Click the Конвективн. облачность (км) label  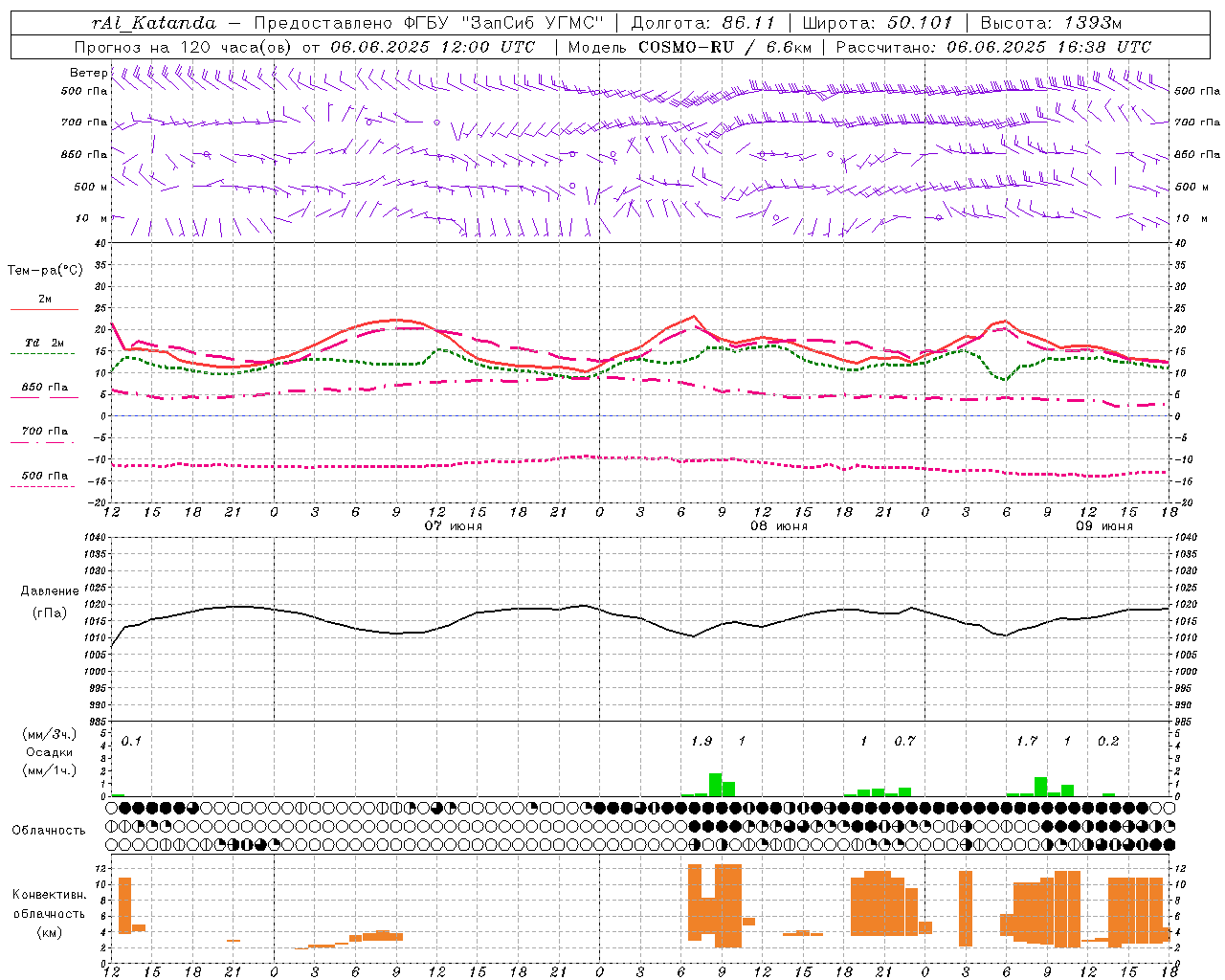point(49,913)
